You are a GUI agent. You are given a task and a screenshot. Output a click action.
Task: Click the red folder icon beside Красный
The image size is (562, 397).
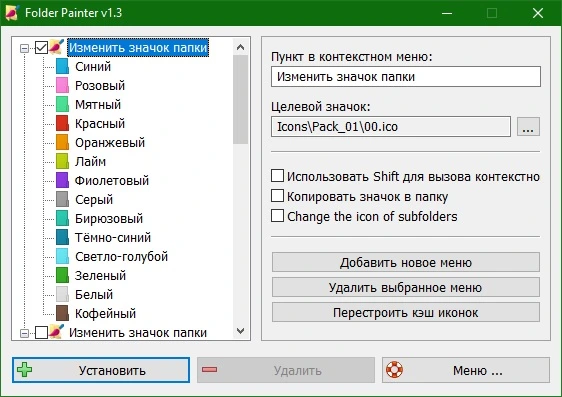(62, 124)
